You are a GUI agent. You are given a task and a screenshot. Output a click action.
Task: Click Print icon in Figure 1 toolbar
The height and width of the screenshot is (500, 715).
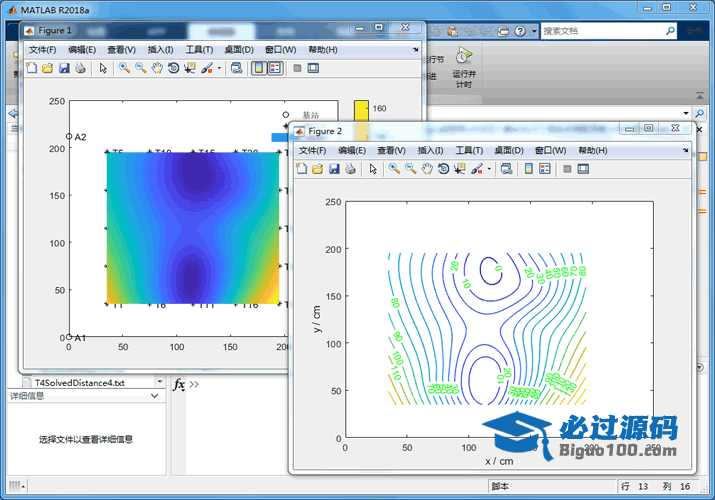coord(80,68)
